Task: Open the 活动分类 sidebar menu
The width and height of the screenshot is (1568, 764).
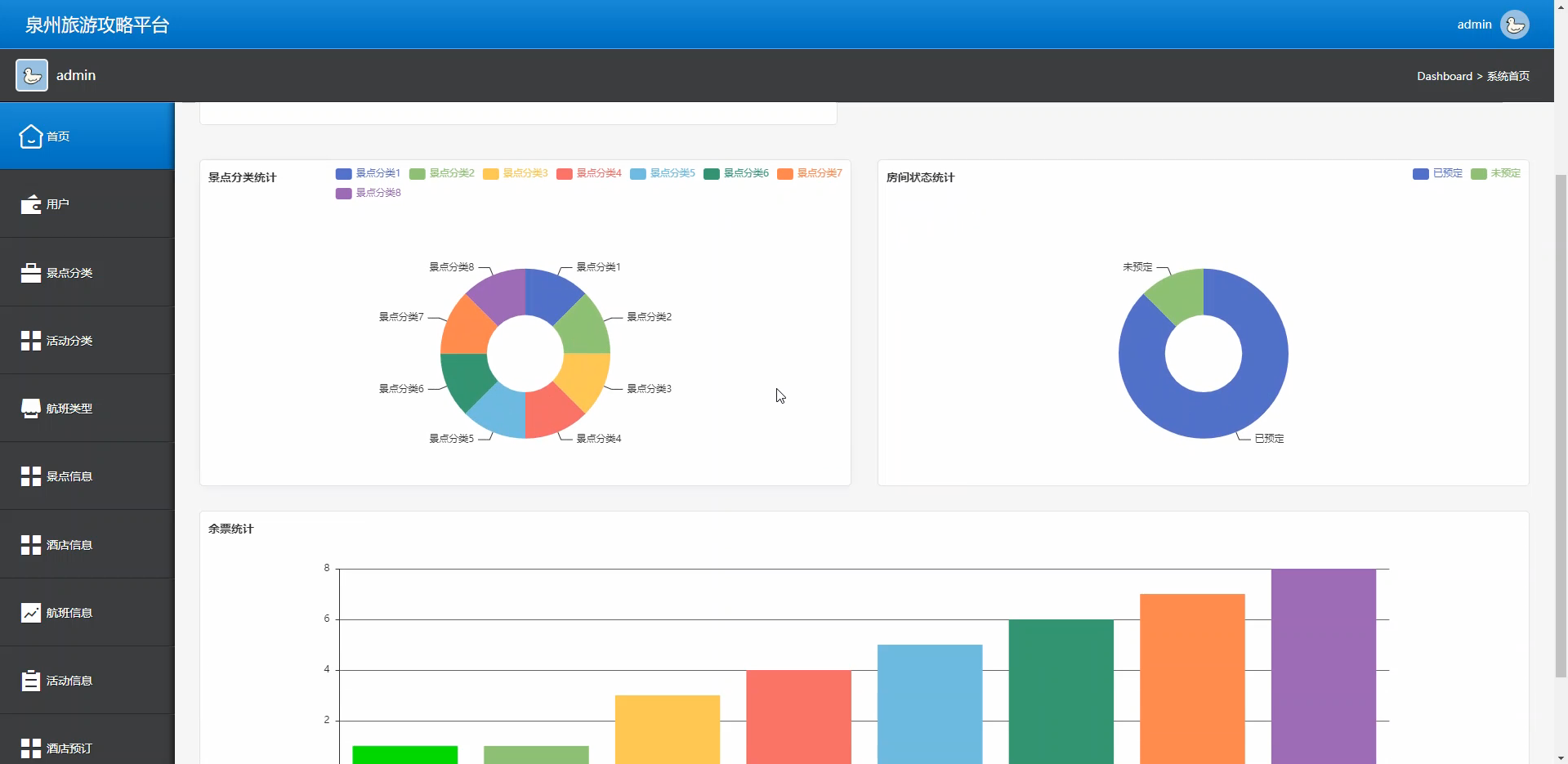Action: (x=87, y=341)
